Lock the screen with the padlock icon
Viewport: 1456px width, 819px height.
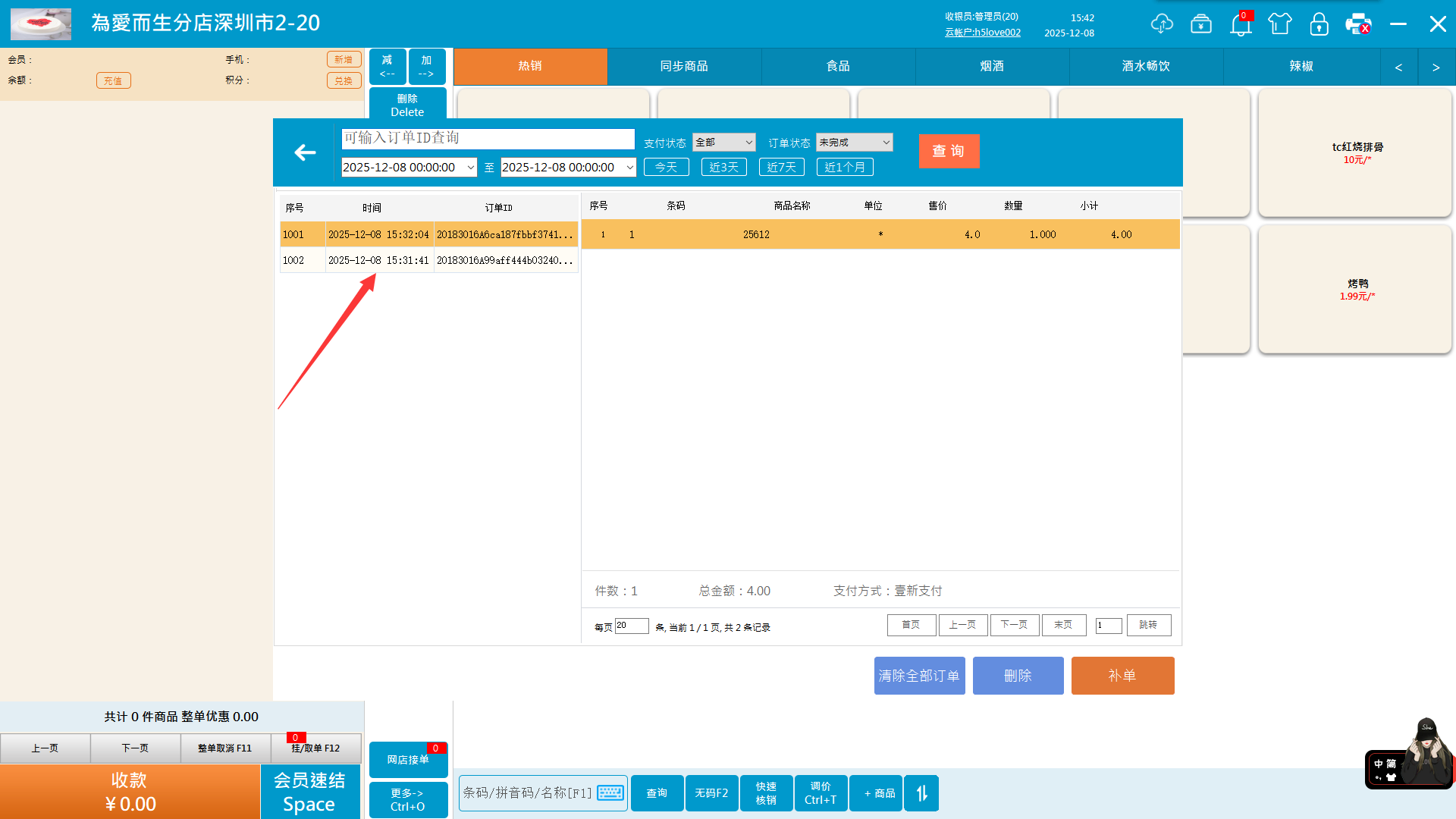(1319, 24)
